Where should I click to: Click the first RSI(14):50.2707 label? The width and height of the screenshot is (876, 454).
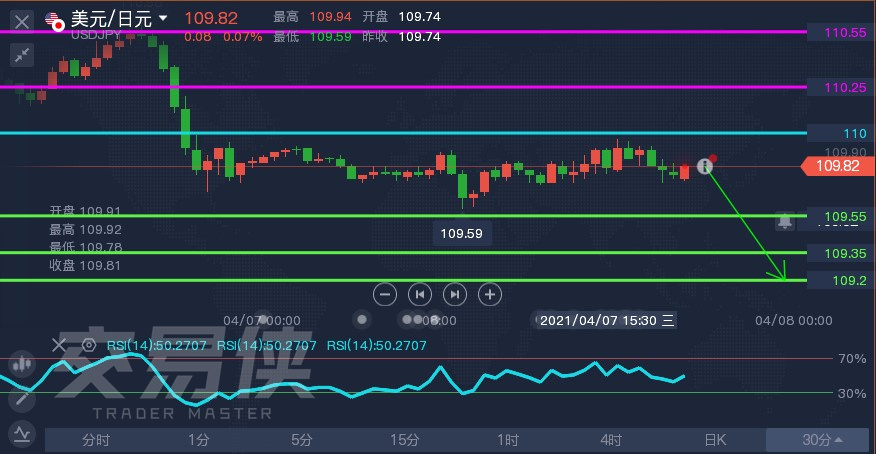click(x=156, y=346)
